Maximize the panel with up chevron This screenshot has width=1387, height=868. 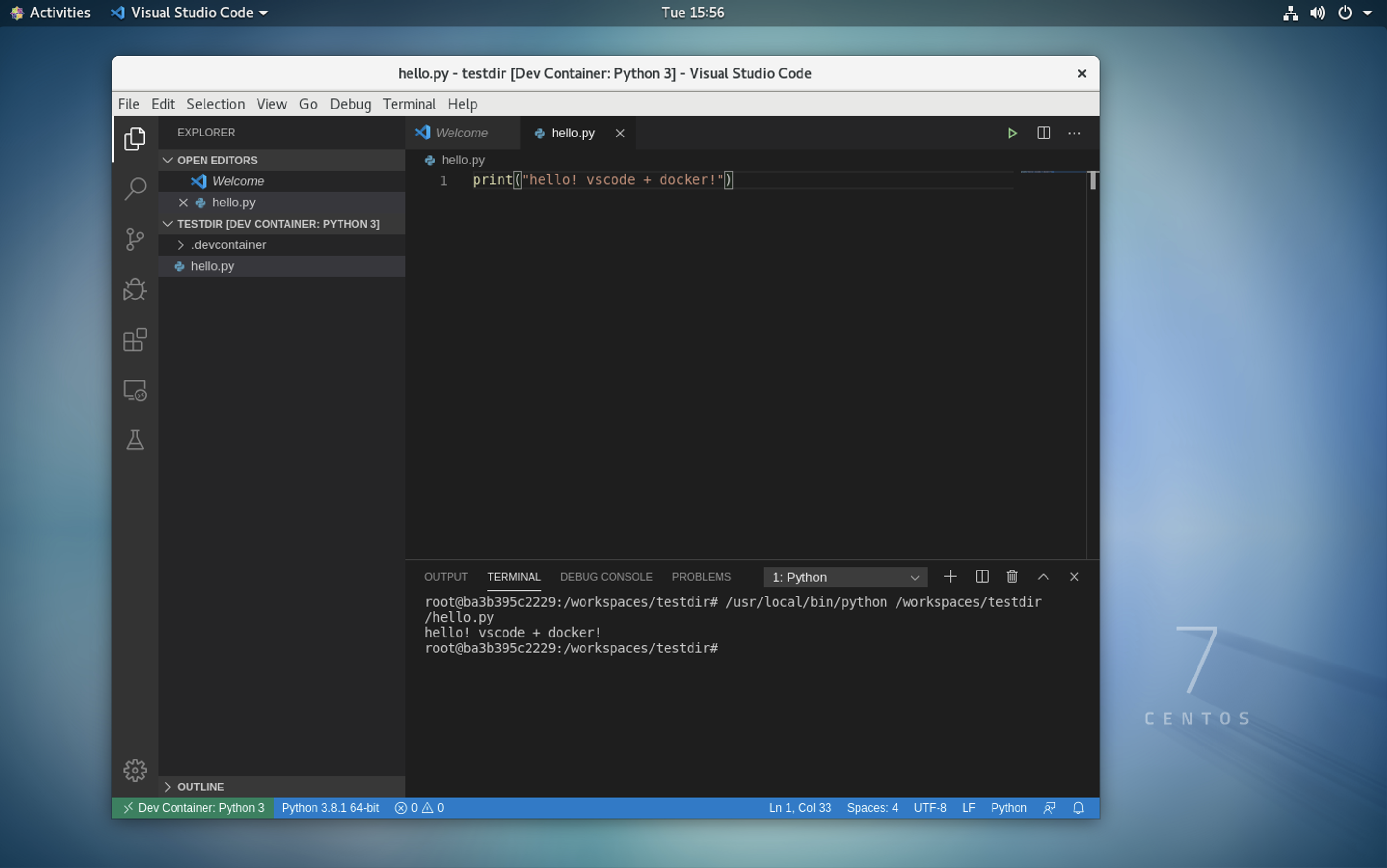1043,576
